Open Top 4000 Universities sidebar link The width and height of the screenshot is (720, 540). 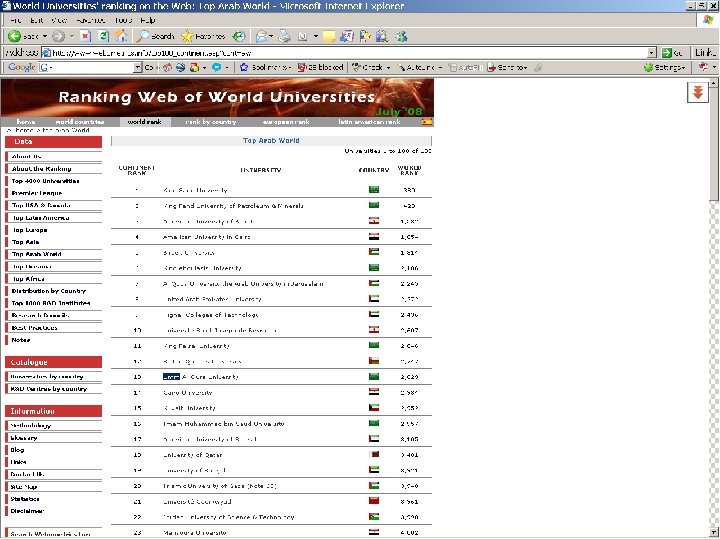[45, 181]
